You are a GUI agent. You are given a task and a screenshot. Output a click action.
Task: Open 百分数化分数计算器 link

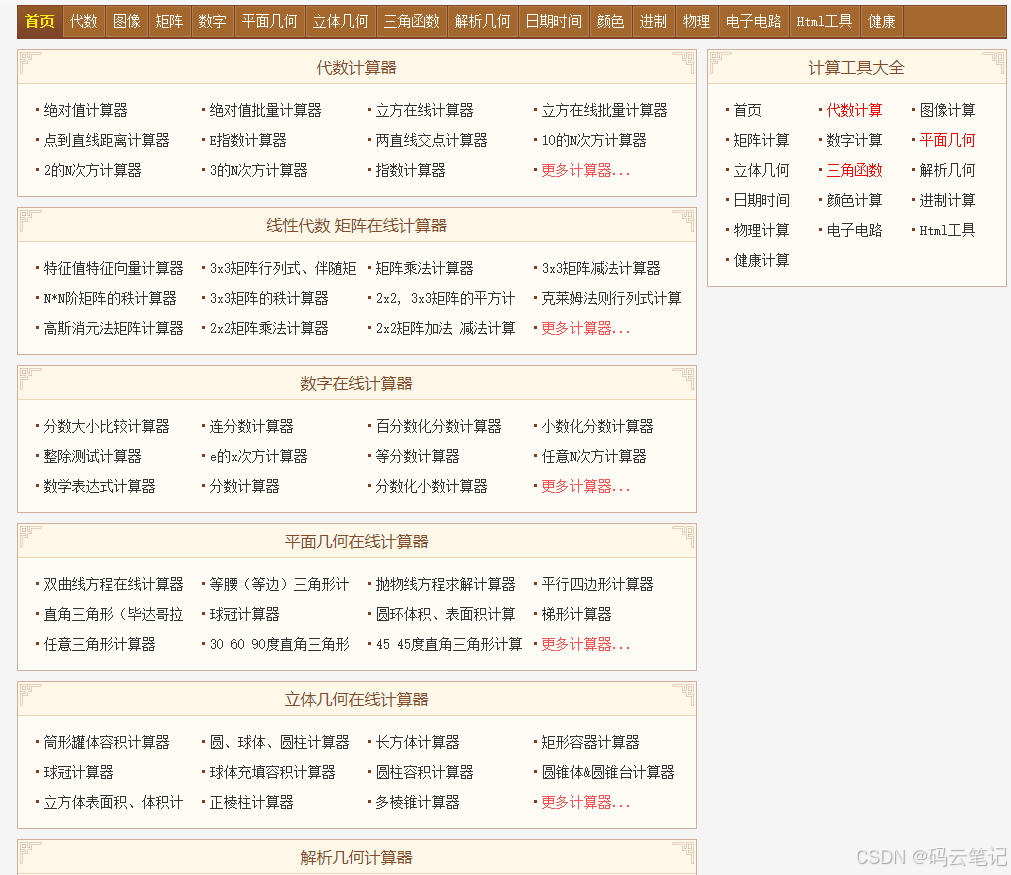(x=438, y=426)
